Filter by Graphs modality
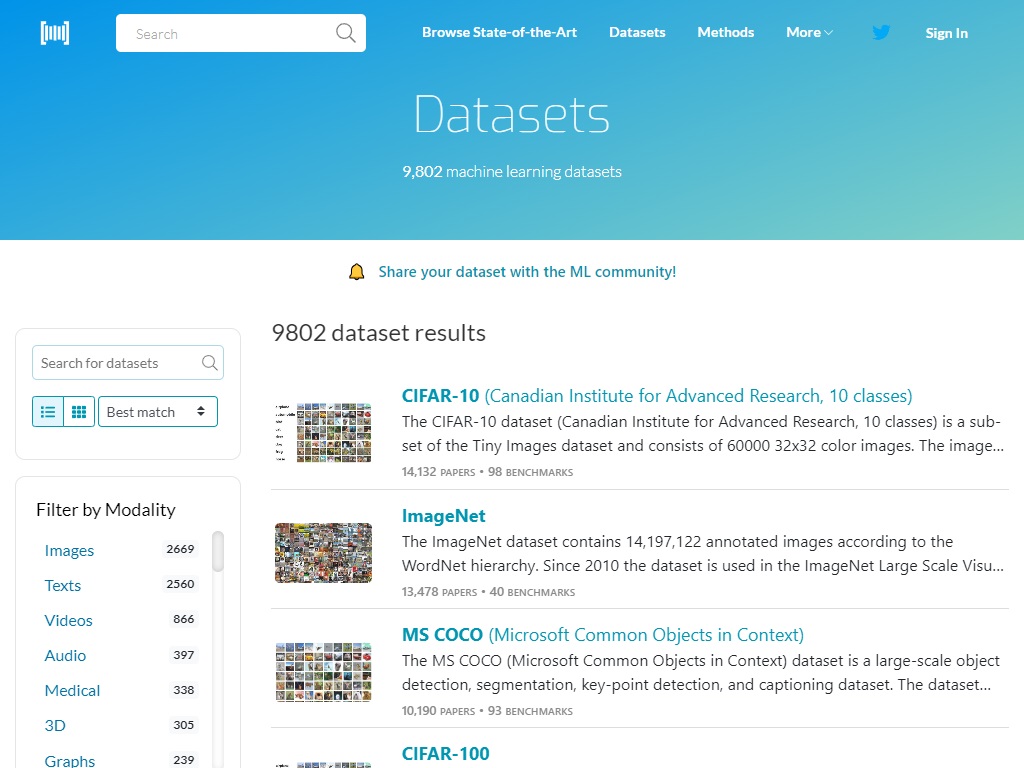 pos(70,761)
